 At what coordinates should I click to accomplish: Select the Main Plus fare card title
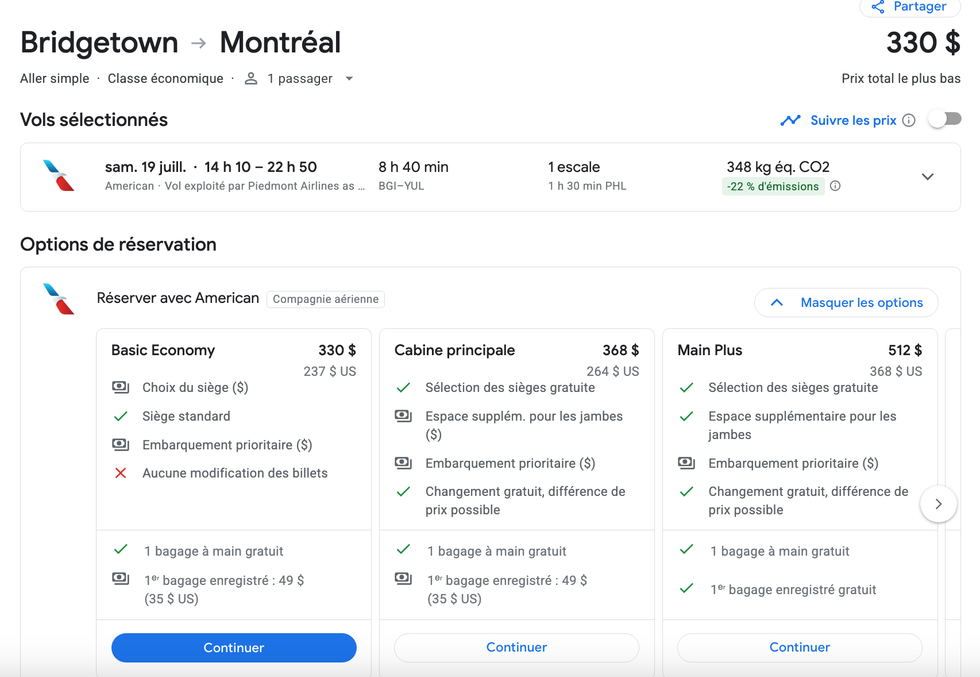pos(709,350)
